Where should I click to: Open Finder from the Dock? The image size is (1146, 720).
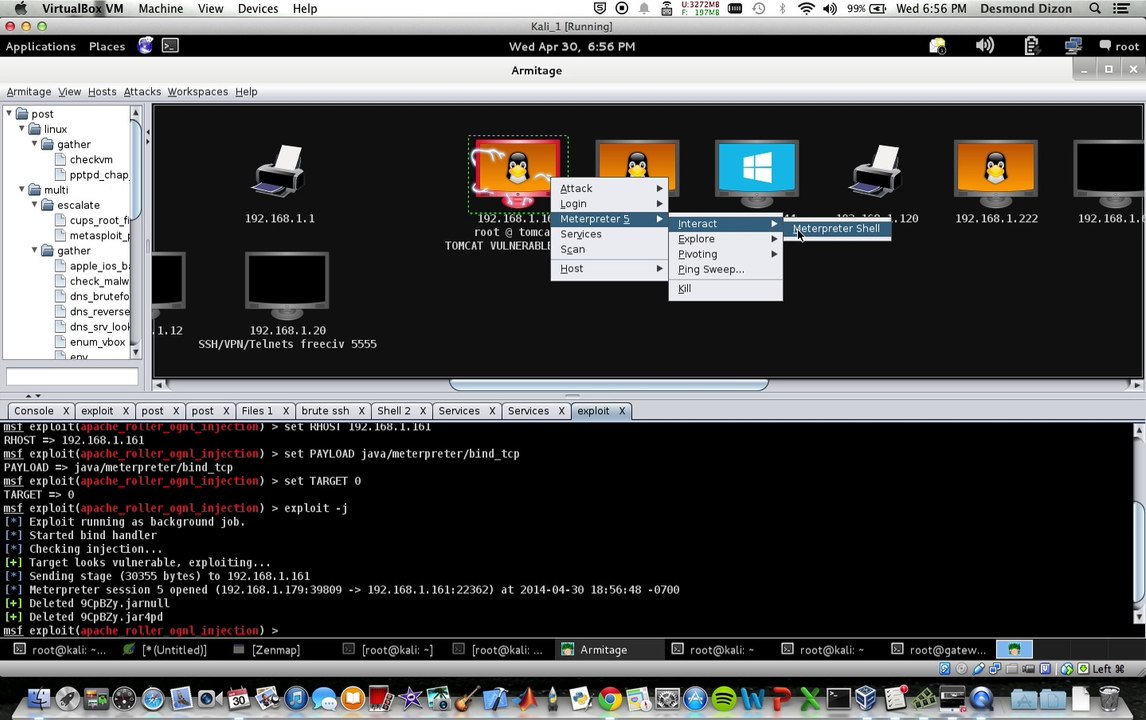pyautogui.click(x=39, y=698)
